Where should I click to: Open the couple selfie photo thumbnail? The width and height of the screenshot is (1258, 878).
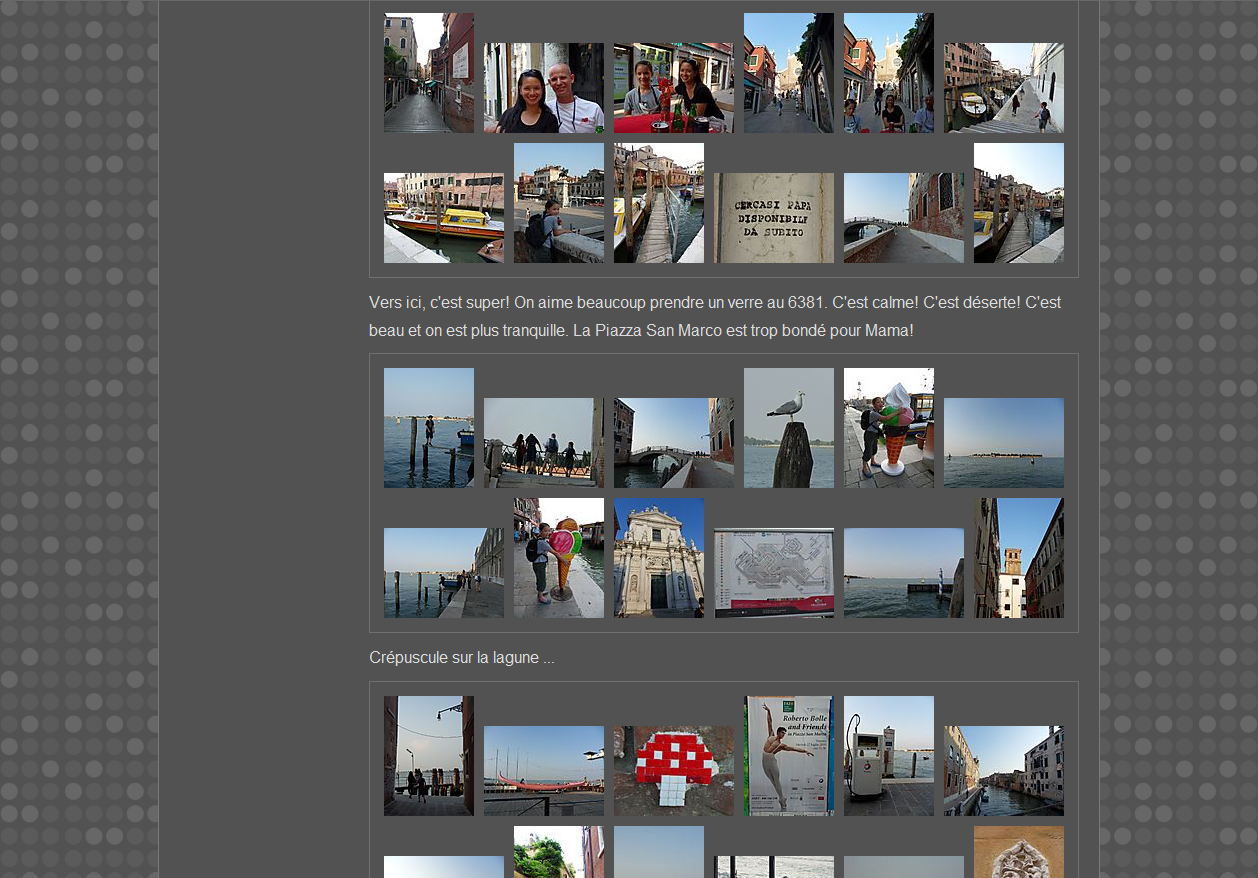543,88
